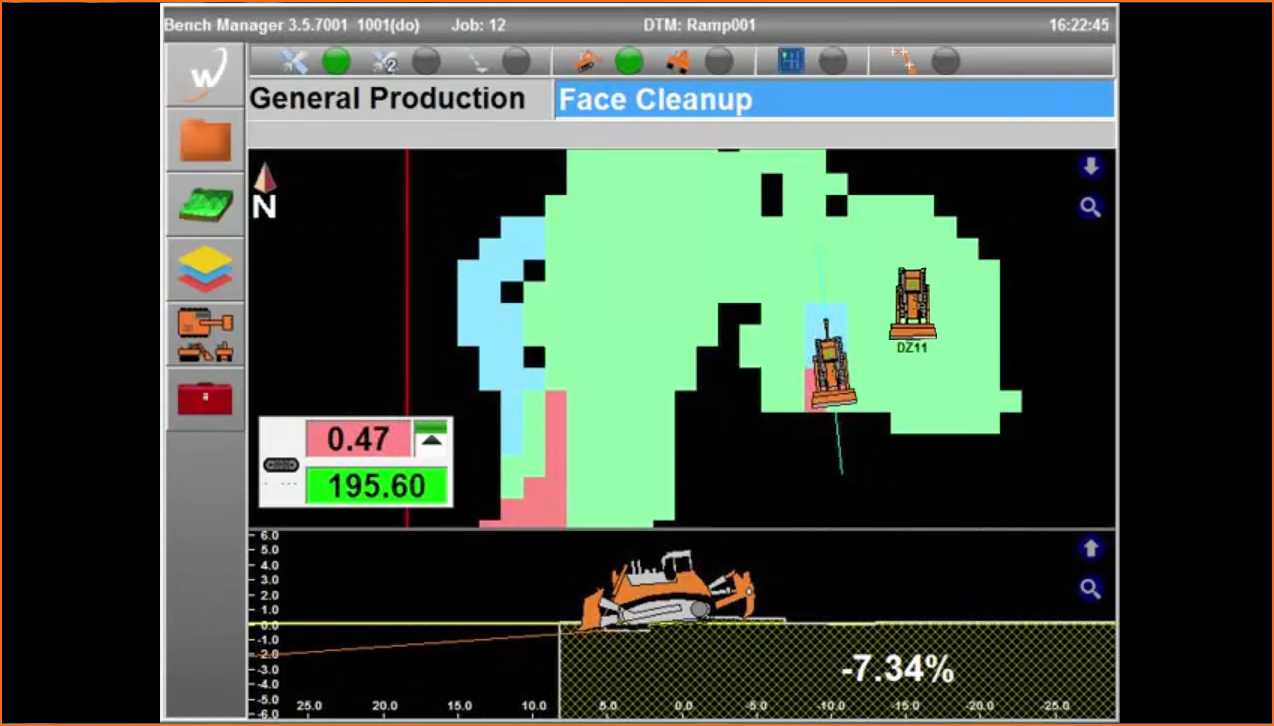Select the secondary GPS satellite icon labeled 2

(x=384, y=61)
